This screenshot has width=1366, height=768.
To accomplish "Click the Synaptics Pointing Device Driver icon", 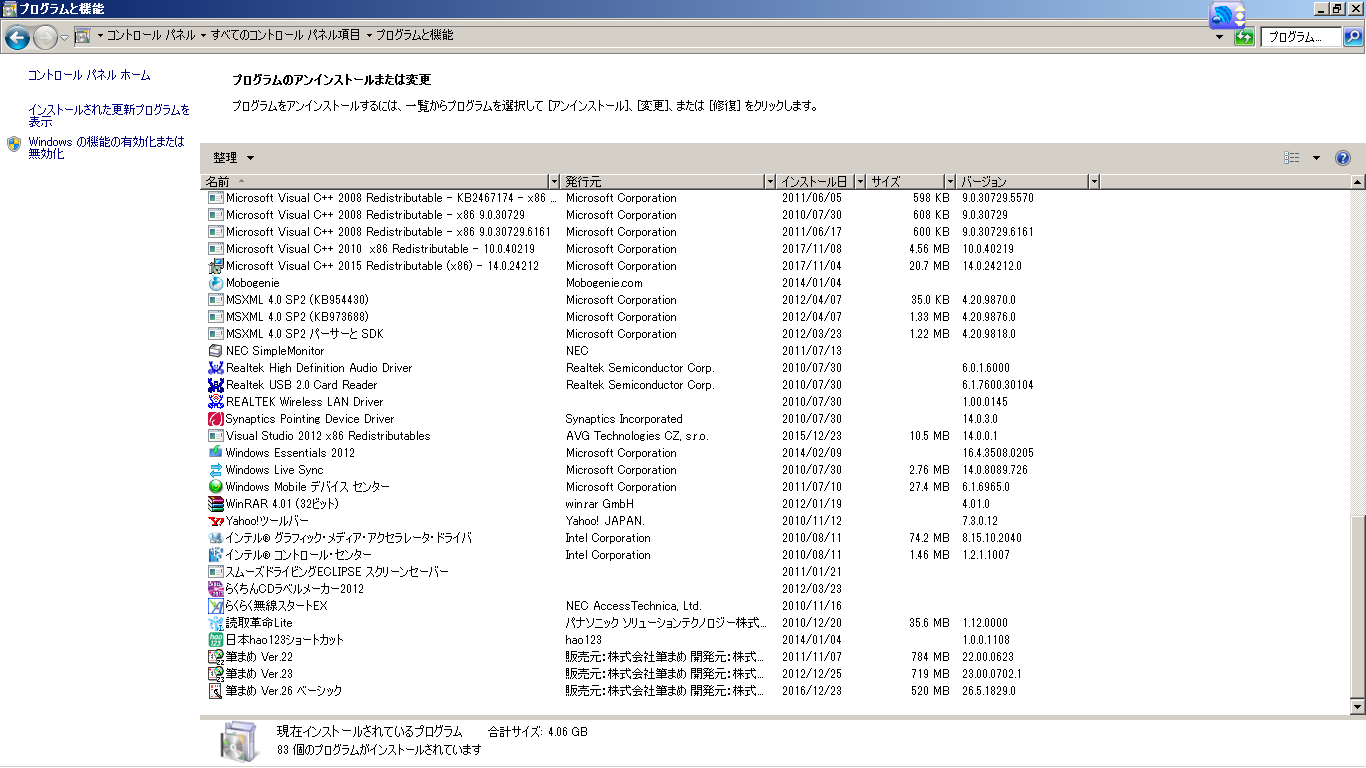I will pos(215,419).
